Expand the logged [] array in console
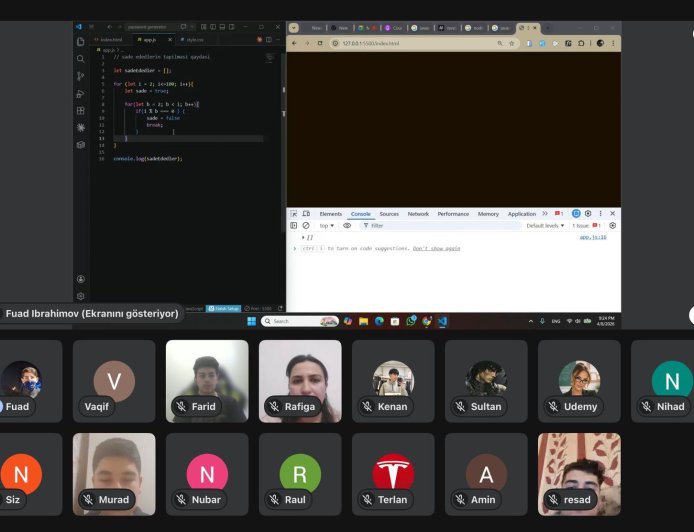Screen dimensions: 694x532 pos(303,238)
